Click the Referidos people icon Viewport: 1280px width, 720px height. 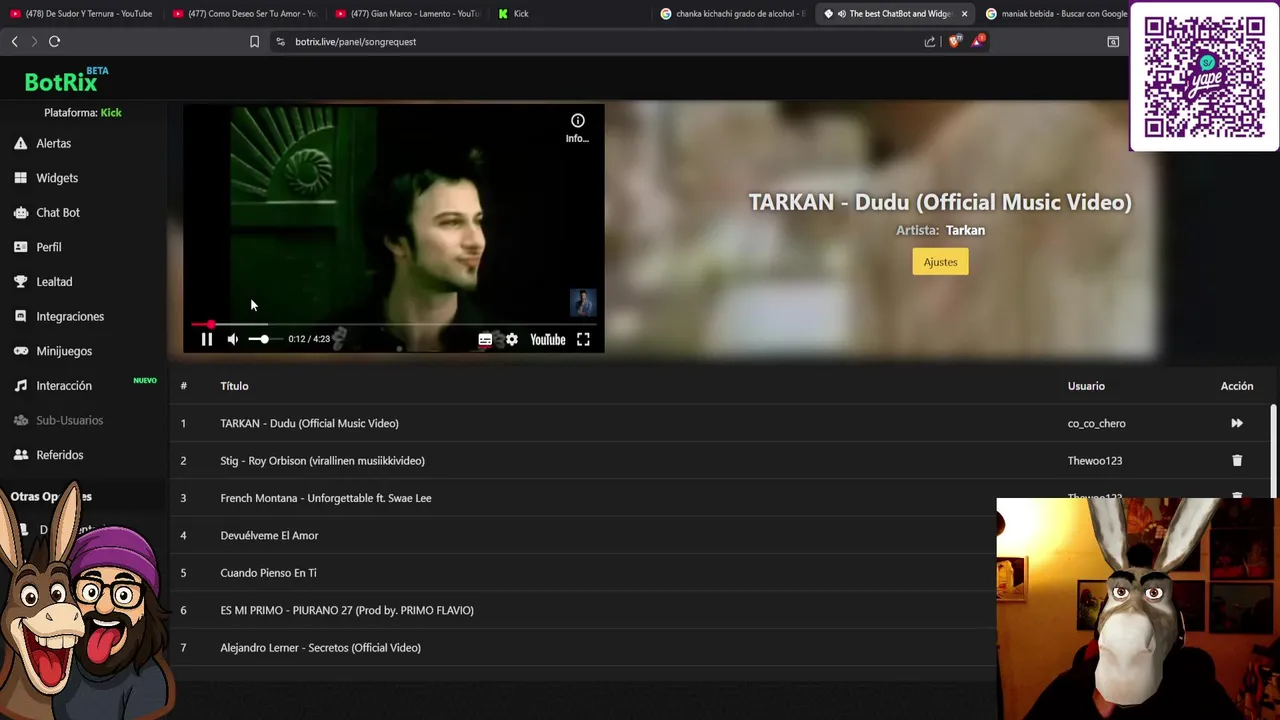(20, 455)
